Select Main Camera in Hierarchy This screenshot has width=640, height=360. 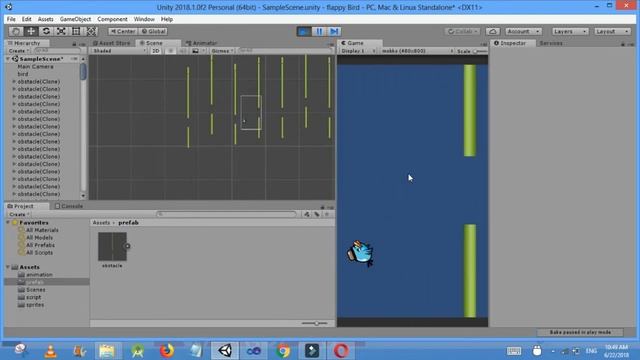[36, 67]
